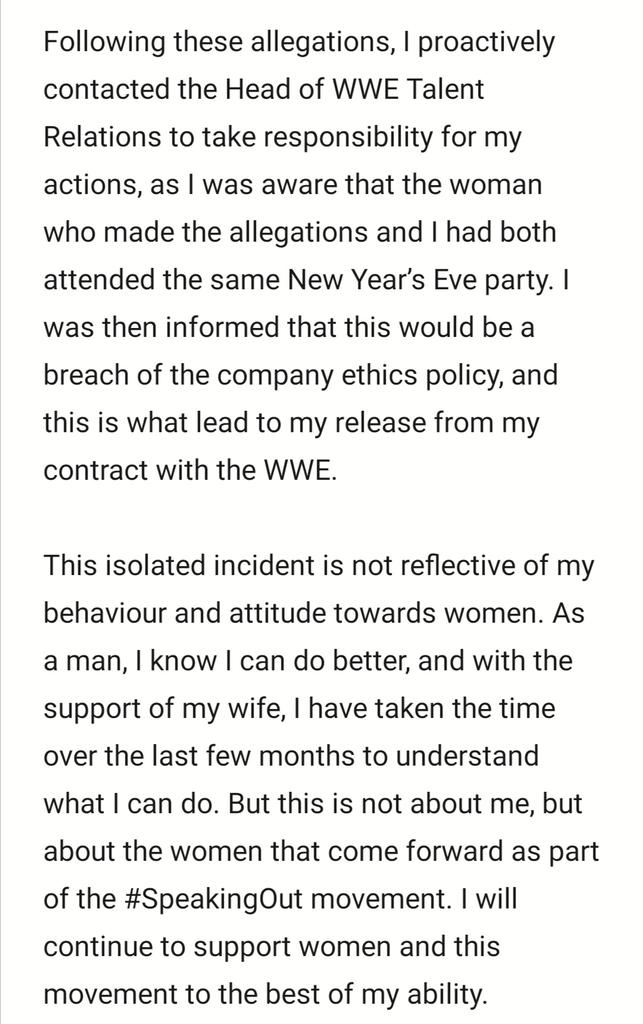This screenshot has width=643, height=1024.
Task: Click 'contract with the WWE.' line
Action: click(191, 471)
